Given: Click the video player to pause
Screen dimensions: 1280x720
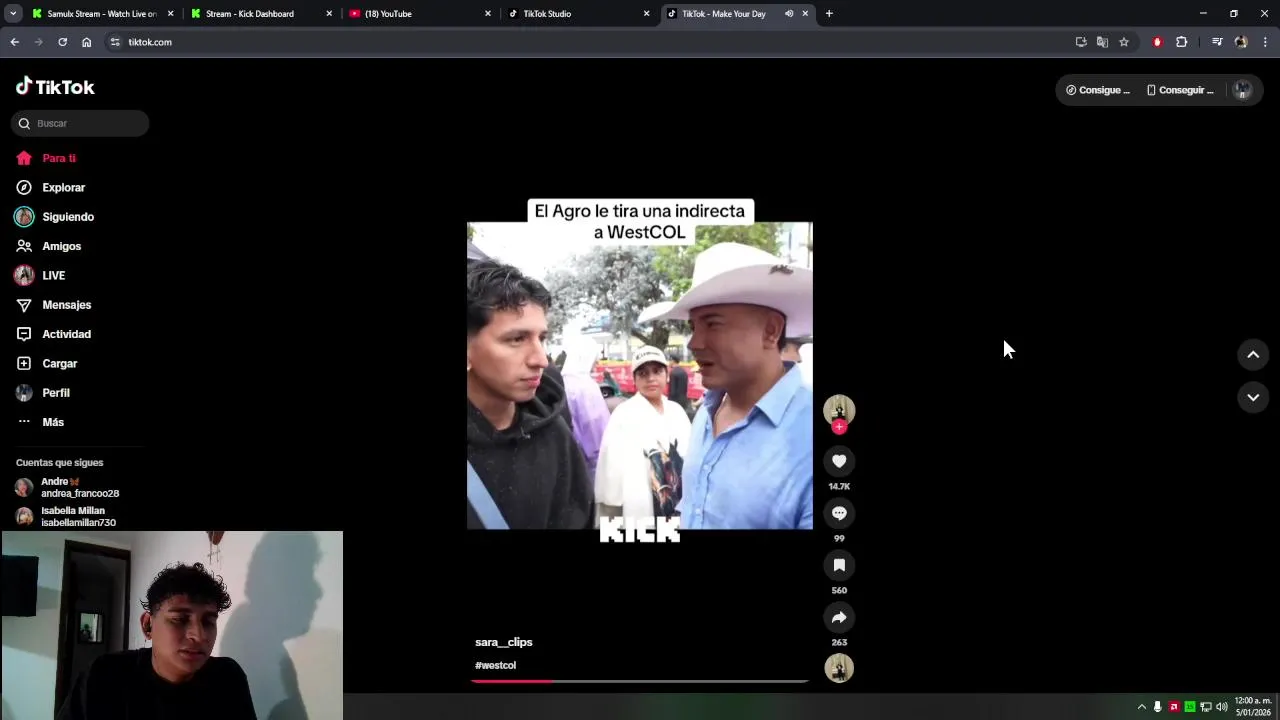Looking at the screenshot, I should 640,375.
